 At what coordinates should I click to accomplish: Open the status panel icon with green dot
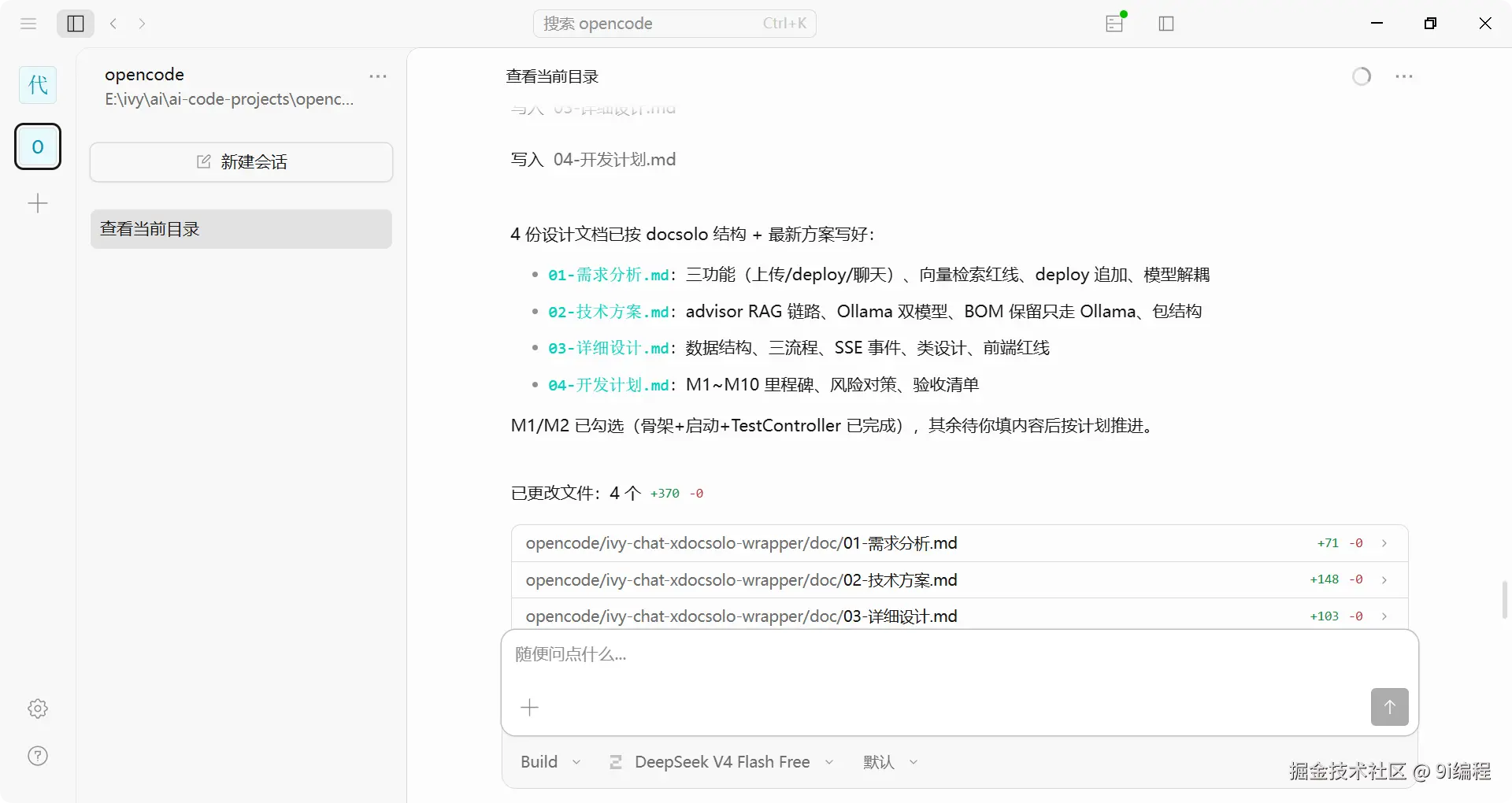coord(1115,23)
